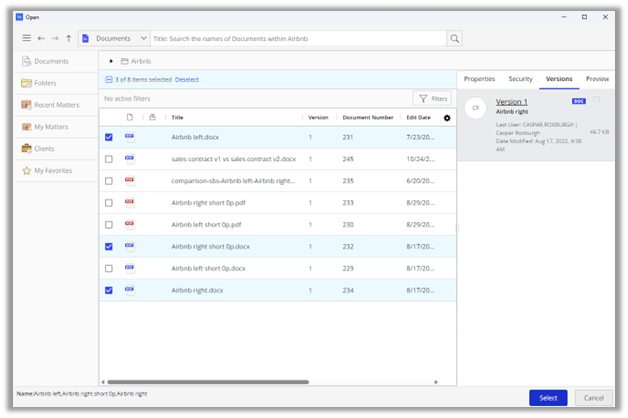628x418 pixels.
Task: Toggle the select-all indicator in selection bar
Action: point(108,80)
